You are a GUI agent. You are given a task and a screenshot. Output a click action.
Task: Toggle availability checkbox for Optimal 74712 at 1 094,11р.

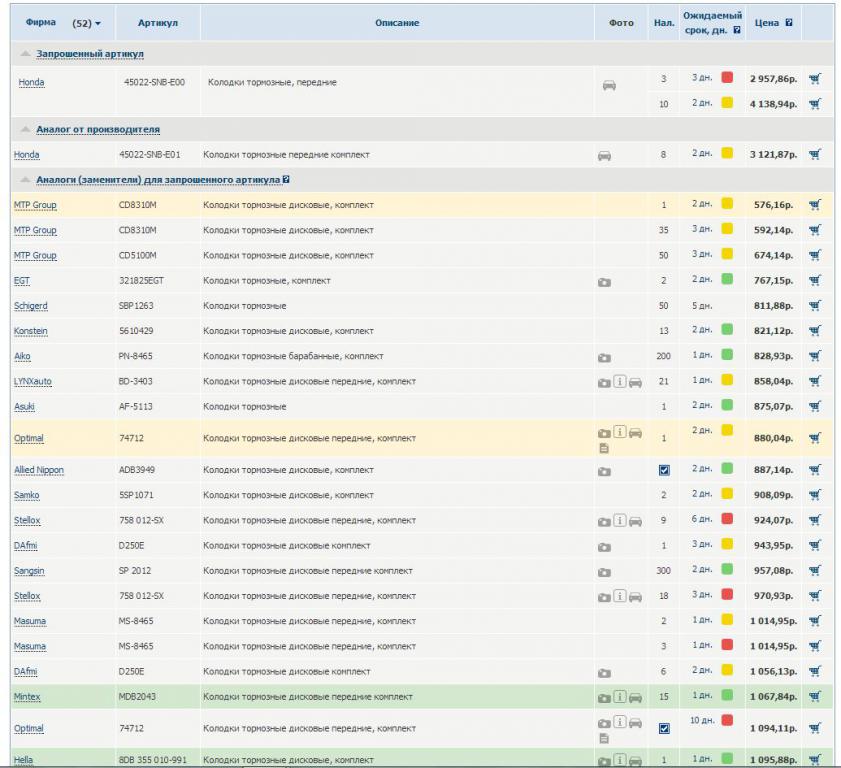point(663,728)
